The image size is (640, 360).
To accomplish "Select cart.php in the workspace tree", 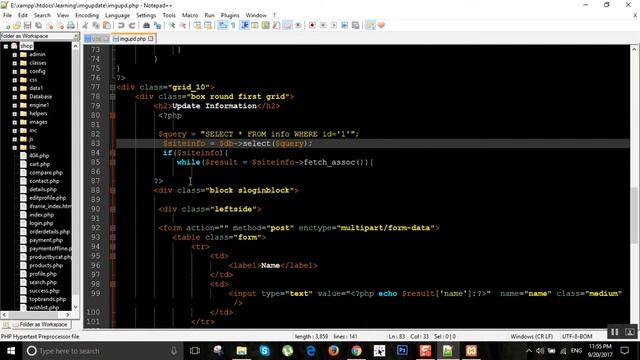I will coord(39,164).
